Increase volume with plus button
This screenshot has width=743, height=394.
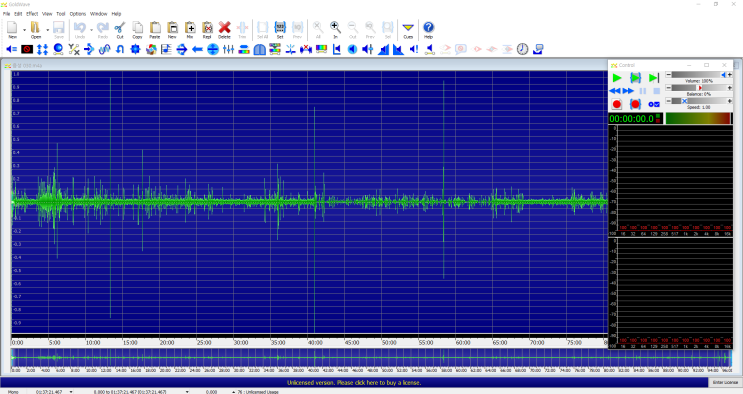[x=730, y=75]
